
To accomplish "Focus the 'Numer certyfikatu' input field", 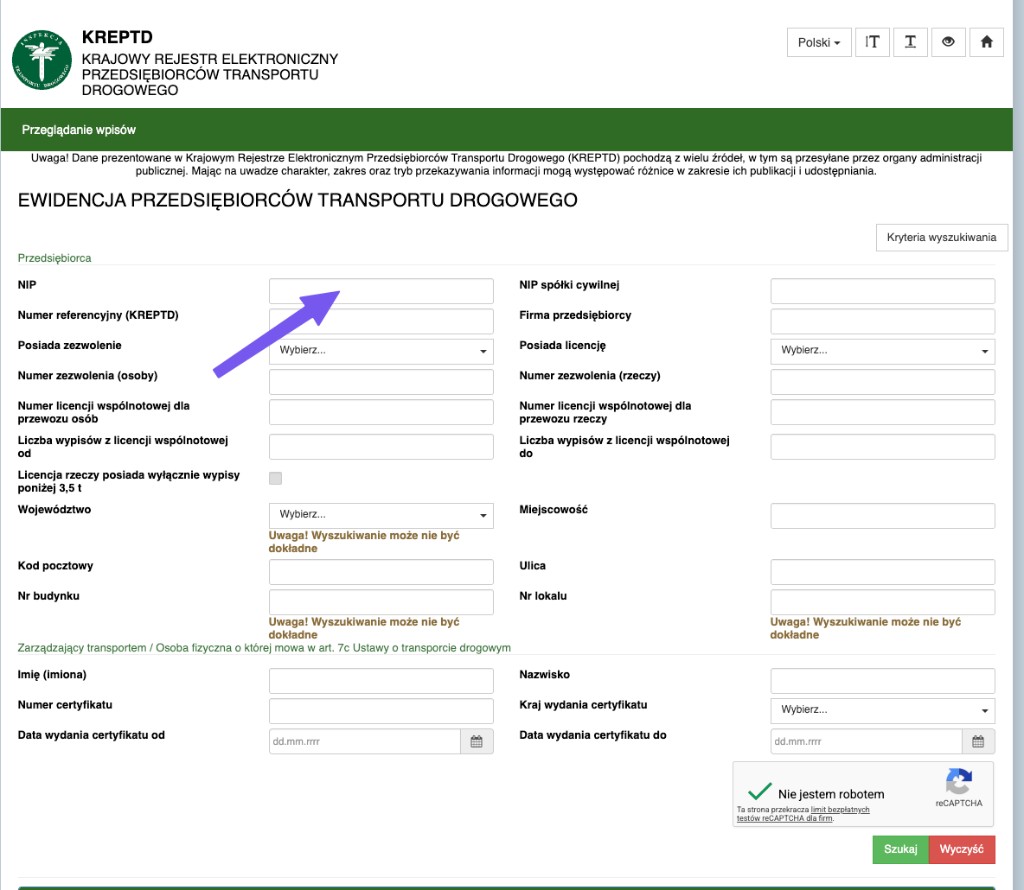I will click(381, 711).
